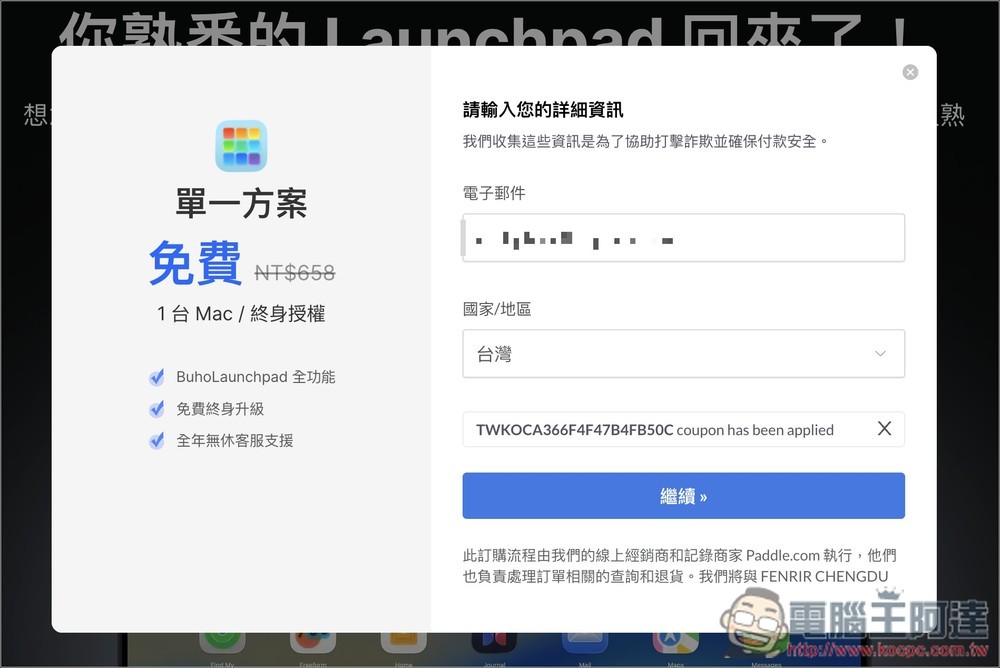1000x668 pixels.
Task: Click the strikethrough NT$658 price
Action: 297,272
